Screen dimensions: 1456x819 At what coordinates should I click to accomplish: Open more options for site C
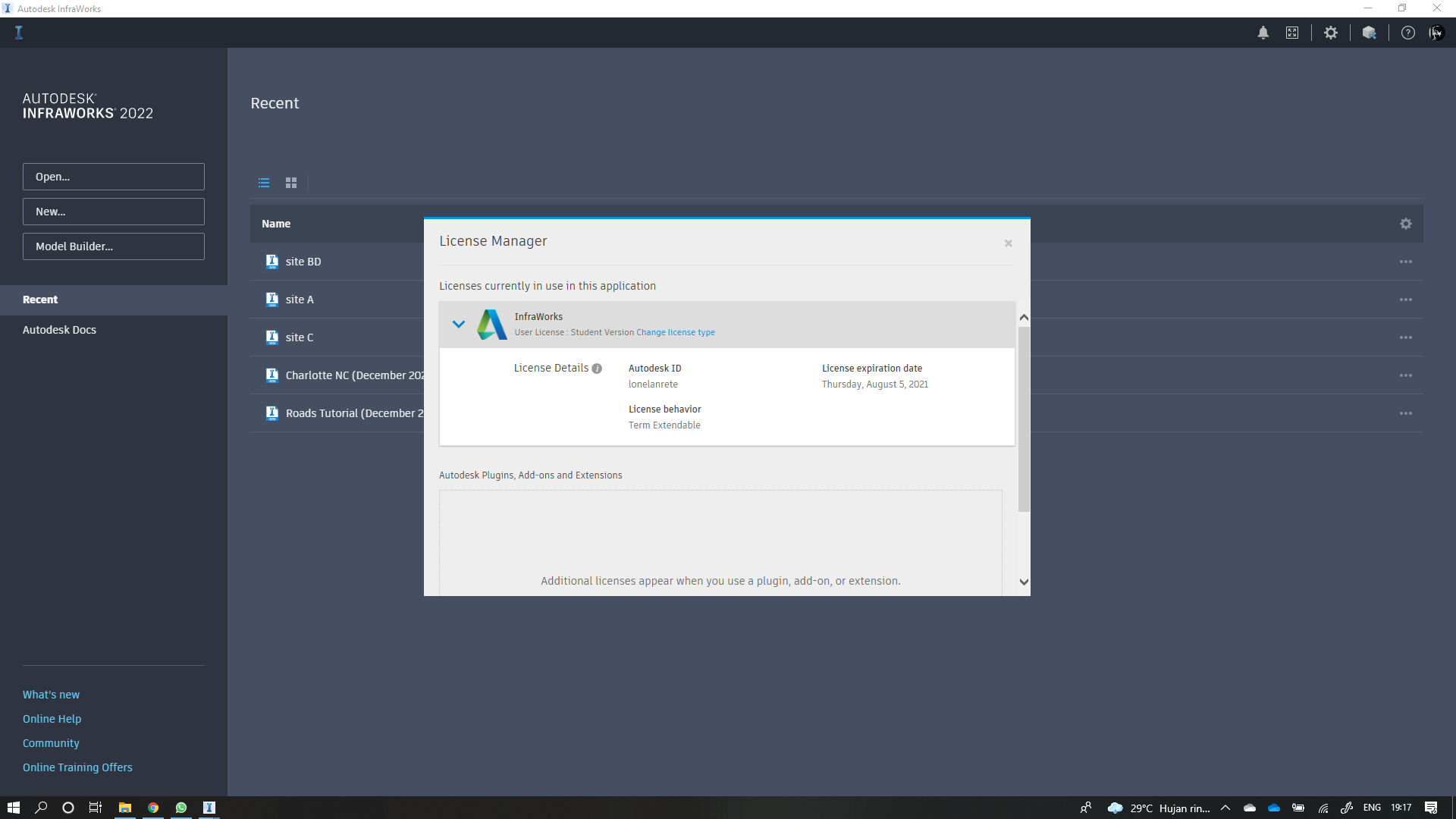[x=1406, y=337]
